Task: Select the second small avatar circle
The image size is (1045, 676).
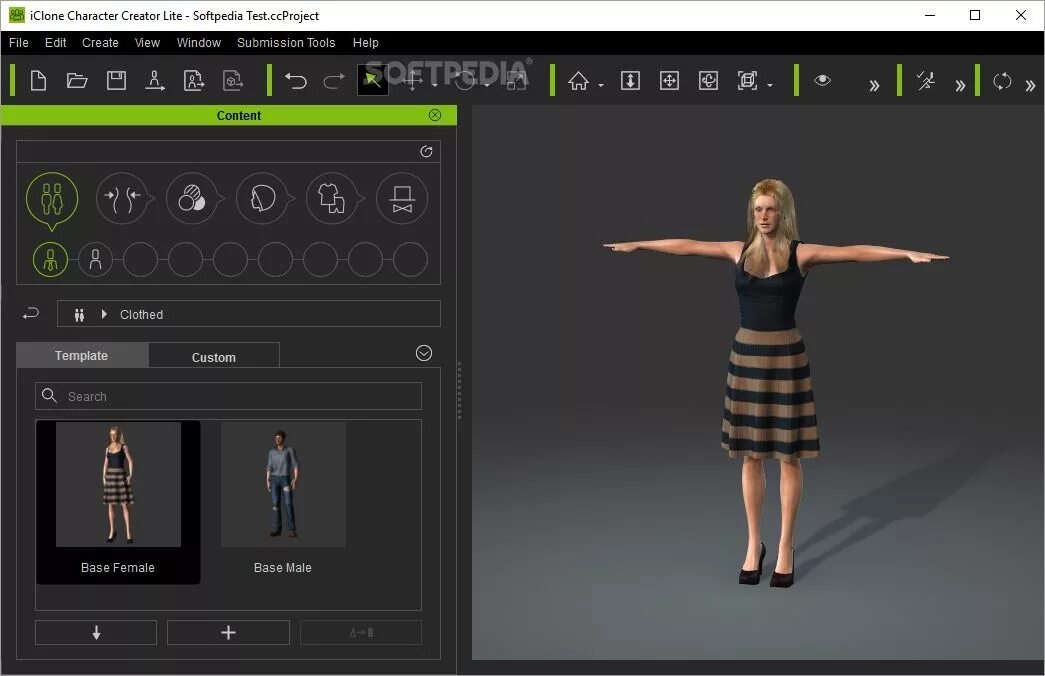Action: point(96,260)
